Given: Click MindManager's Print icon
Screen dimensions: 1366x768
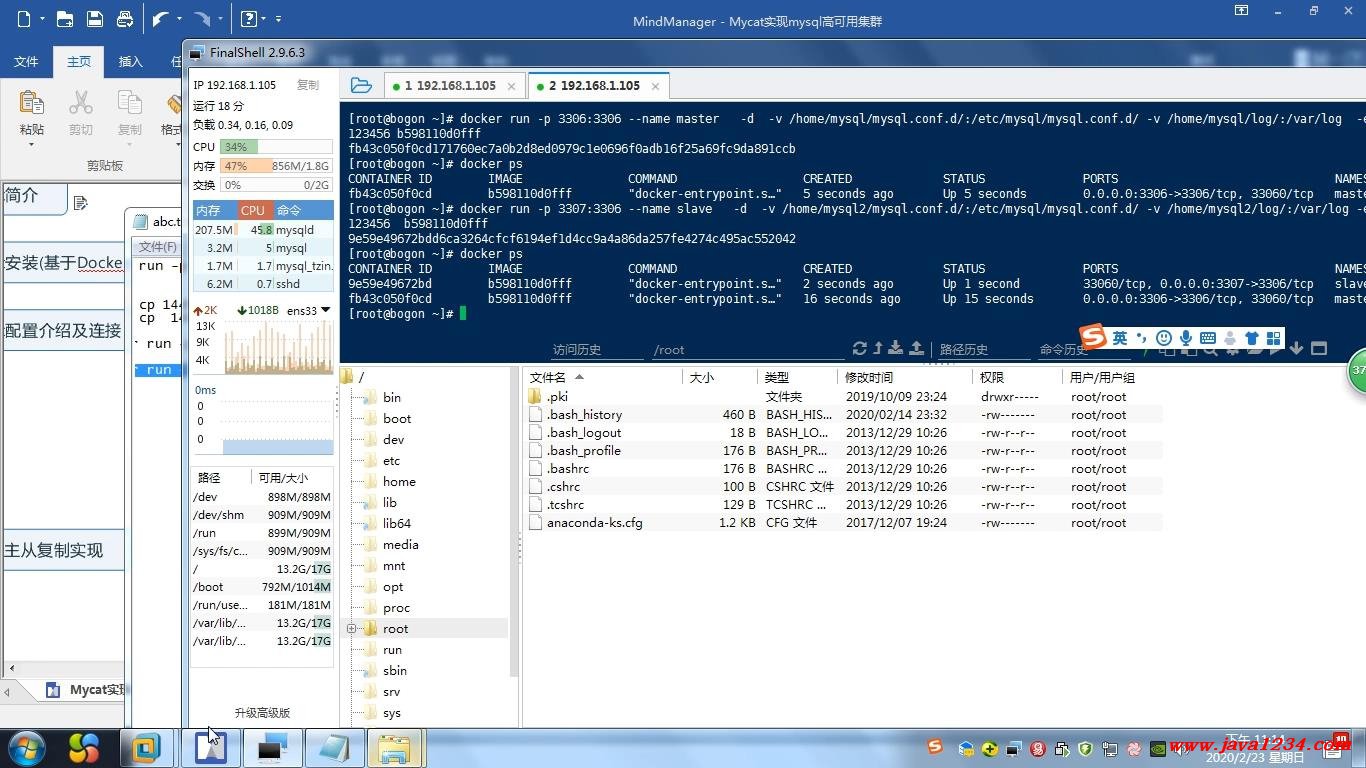Looking at the screenshot, I should coord(125,19).
